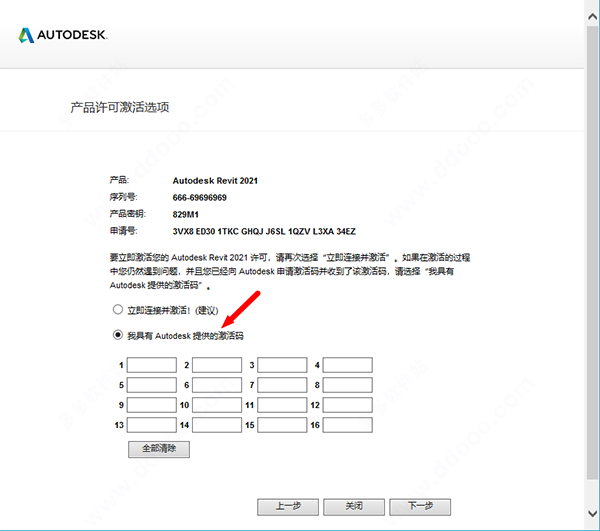The height and width of the screenshot is (531, 600).
Task: Click the 全部清除 button
Action: point(159,450)
